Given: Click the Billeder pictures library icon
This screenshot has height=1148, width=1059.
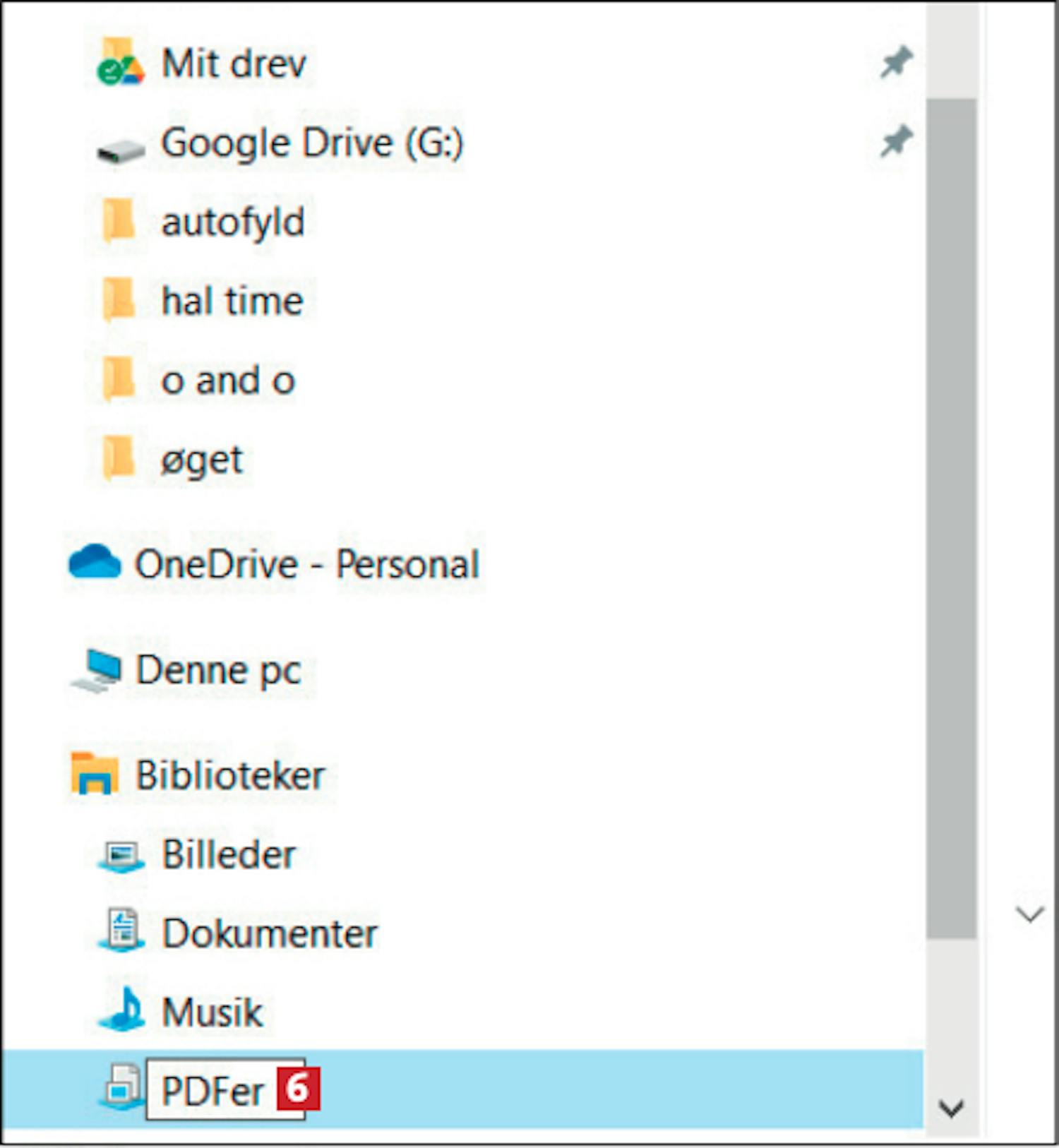Looking at the screenshot, I should [x=121, y=856].
